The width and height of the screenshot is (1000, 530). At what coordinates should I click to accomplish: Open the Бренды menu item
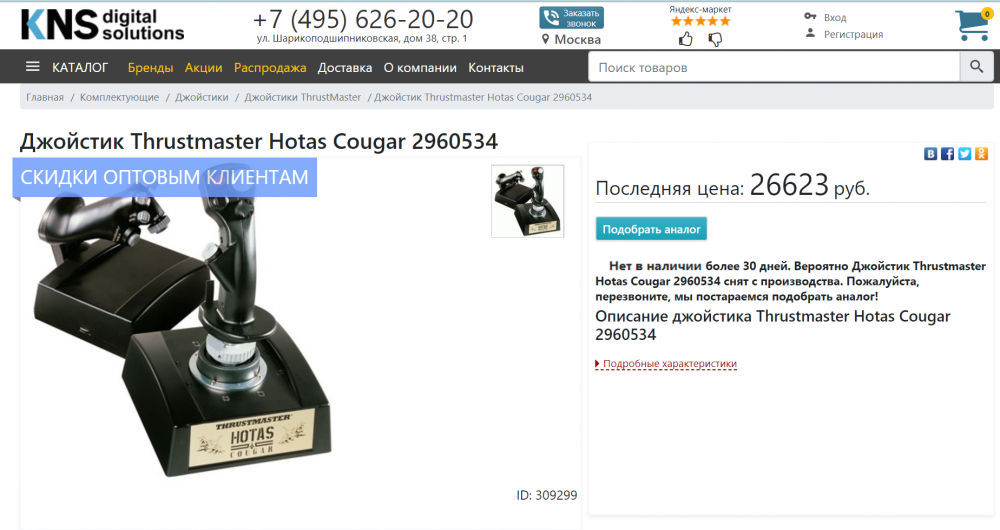tap(150, 68)
